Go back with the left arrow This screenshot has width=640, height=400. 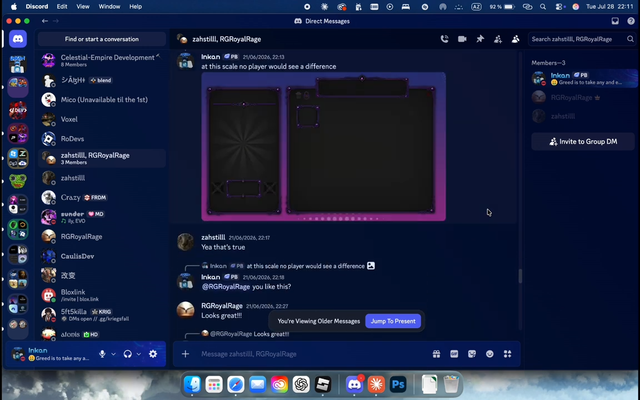click(45, 21)
